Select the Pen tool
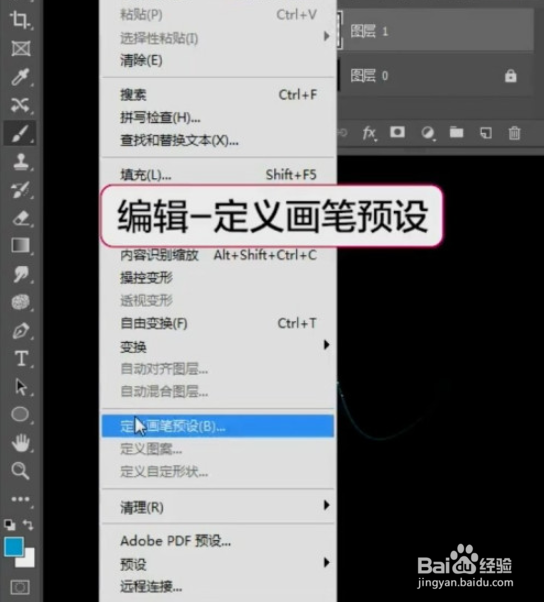This screenshot has height=602, width=544. pos(21,331)
